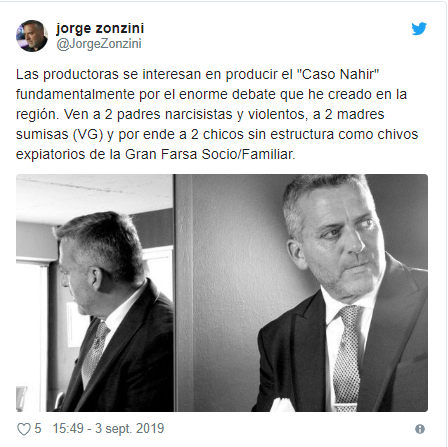Click the "(VG)" abbreviation in the tweet

87,134
